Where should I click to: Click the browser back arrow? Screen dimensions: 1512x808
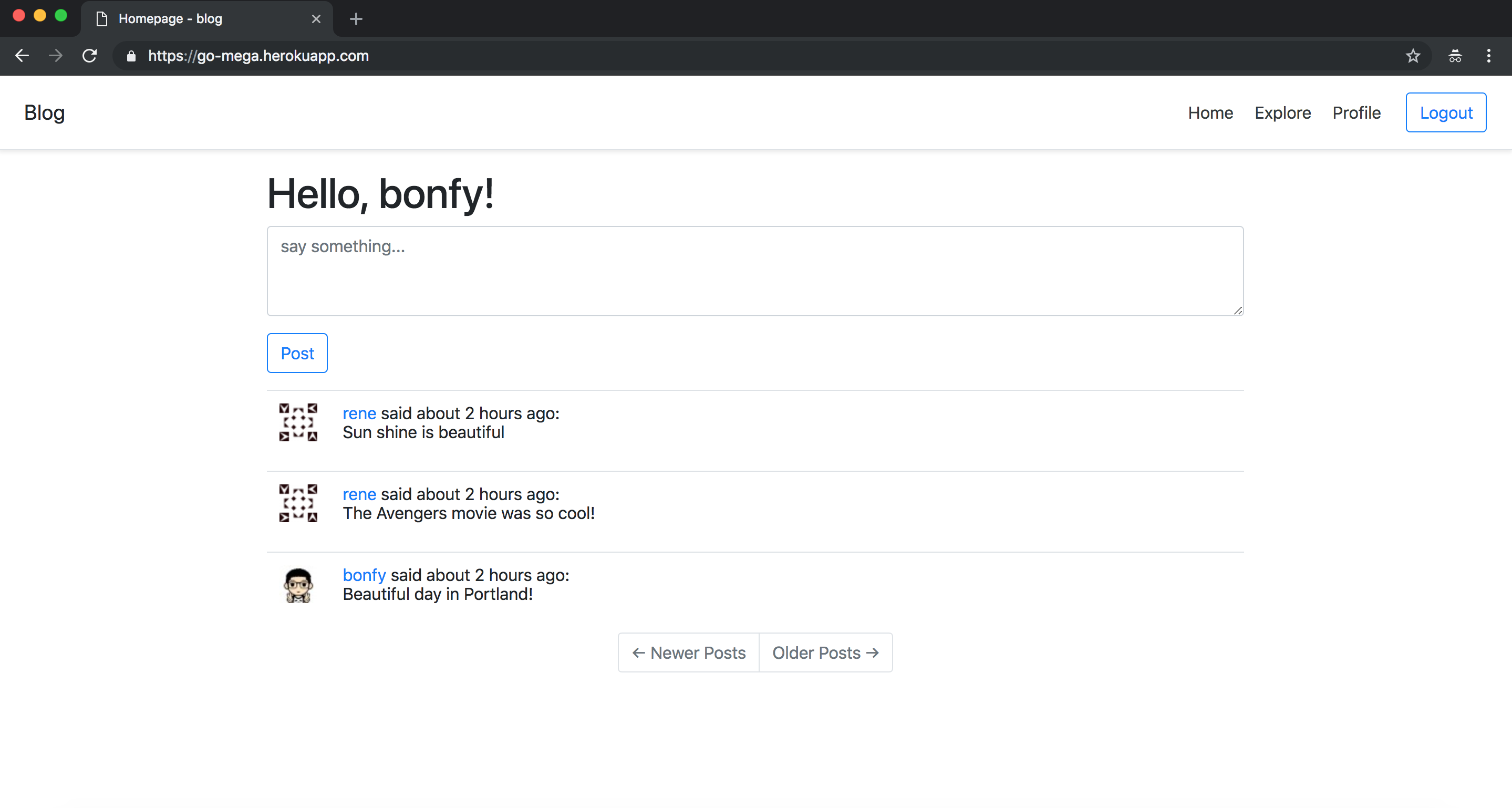(x=22, y=56)
